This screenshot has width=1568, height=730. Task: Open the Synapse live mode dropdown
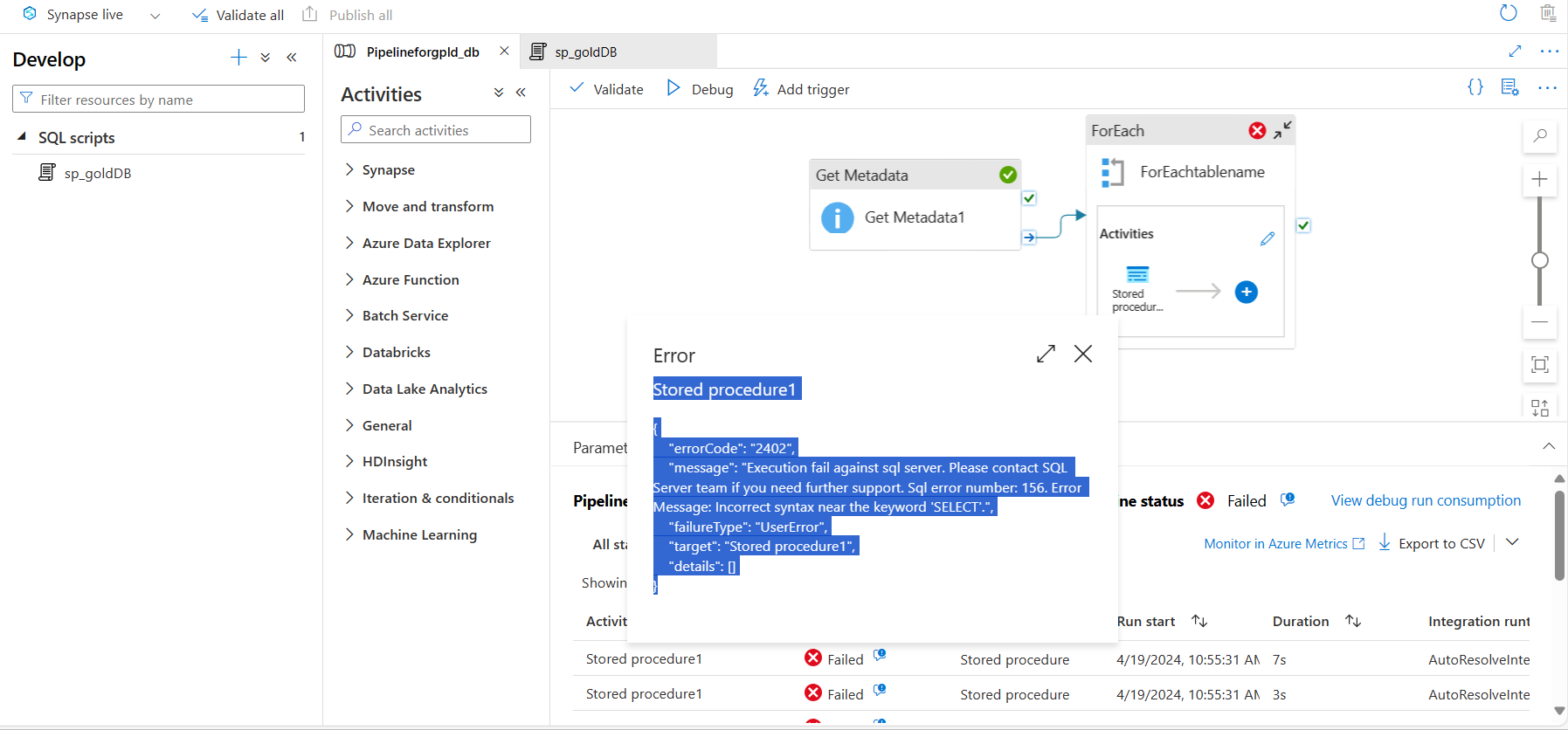[155, 16]
